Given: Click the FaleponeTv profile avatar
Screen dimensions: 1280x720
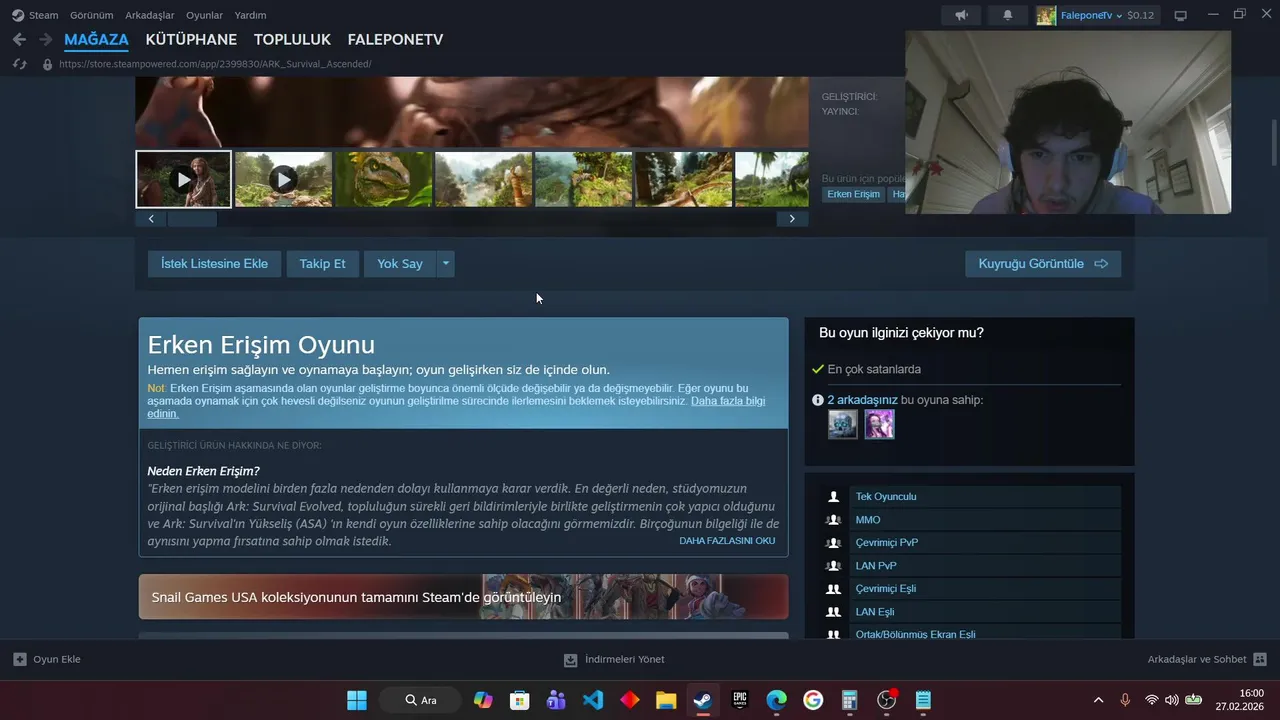Looking at the screenshot, I should click(1046, 15).
